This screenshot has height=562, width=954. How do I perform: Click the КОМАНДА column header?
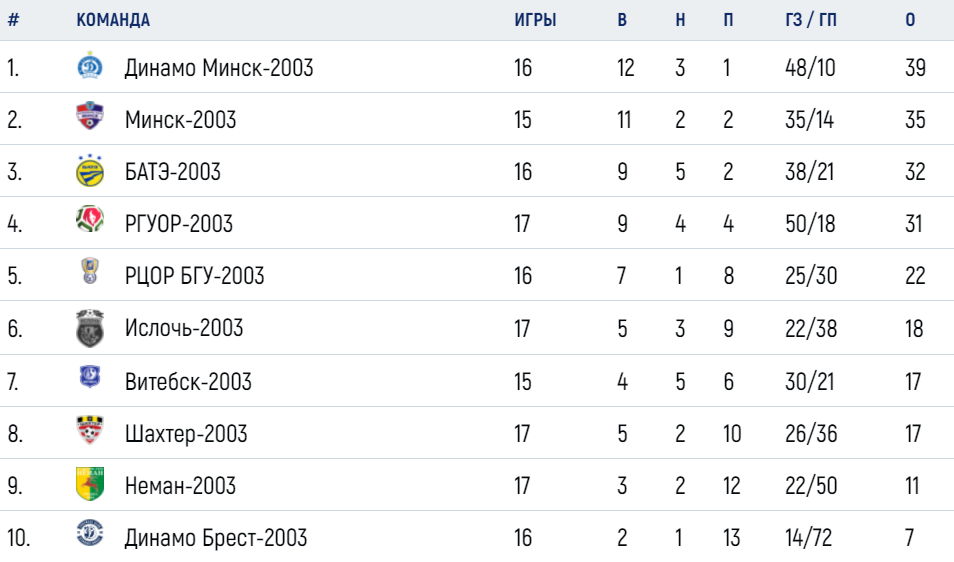[x=113, y=20]
